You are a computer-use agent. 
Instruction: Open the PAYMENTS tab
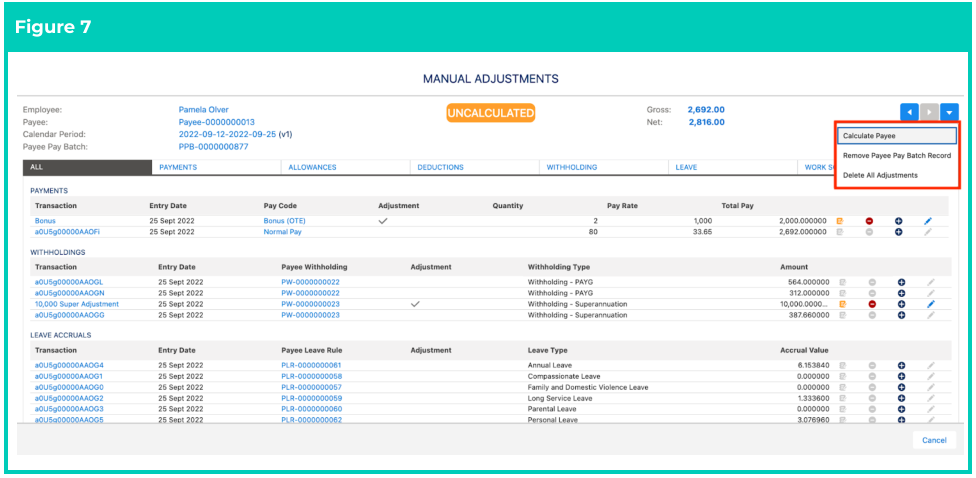point(216,167)
